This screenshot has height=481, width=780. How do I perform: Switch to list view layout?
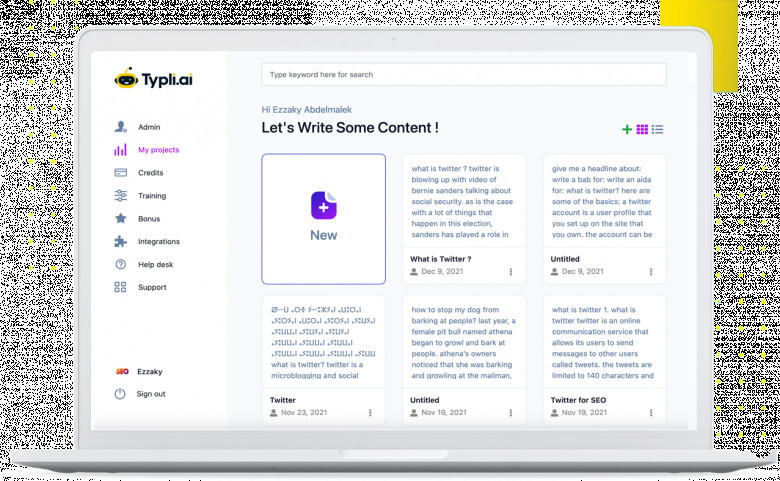[x=657, y=129]
